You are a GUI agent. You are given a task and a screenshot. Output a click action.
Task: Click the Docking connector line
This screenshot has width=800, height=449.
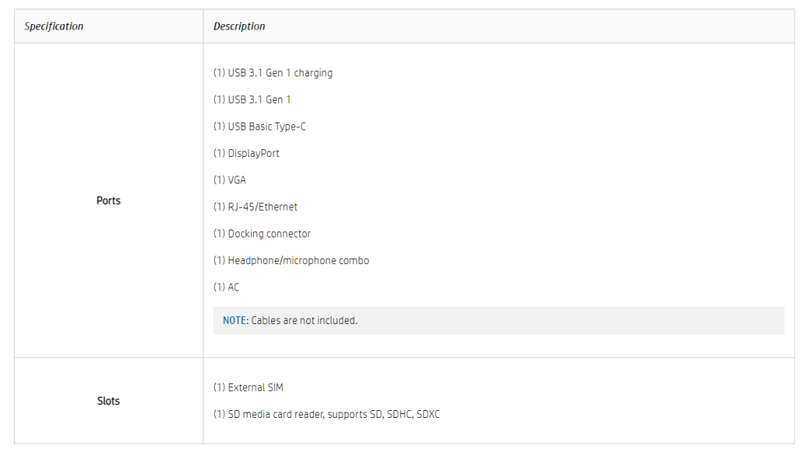pos(262,234)
